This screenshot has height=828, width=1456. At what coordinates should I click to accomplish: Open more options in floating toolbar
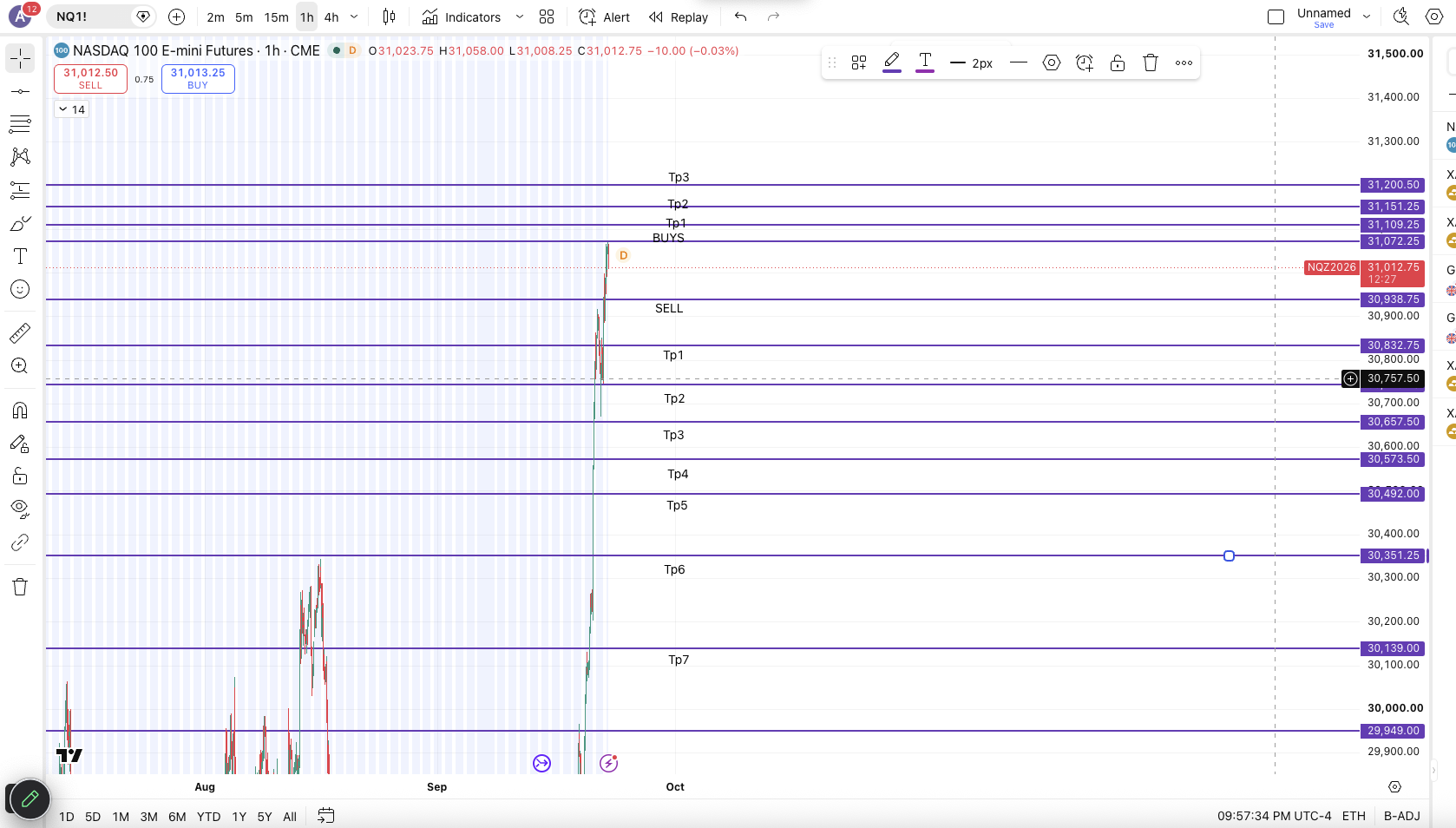(1184, 62)
